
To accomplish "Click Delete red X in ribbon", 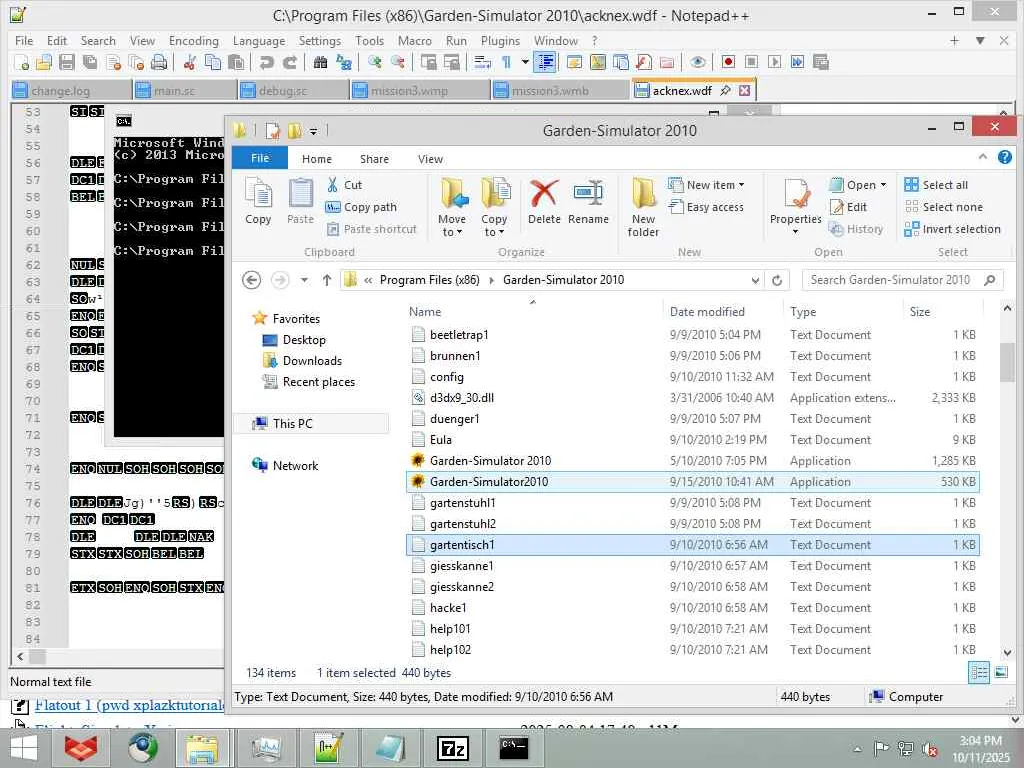I will pyautogui.click(x=544, y=201).
